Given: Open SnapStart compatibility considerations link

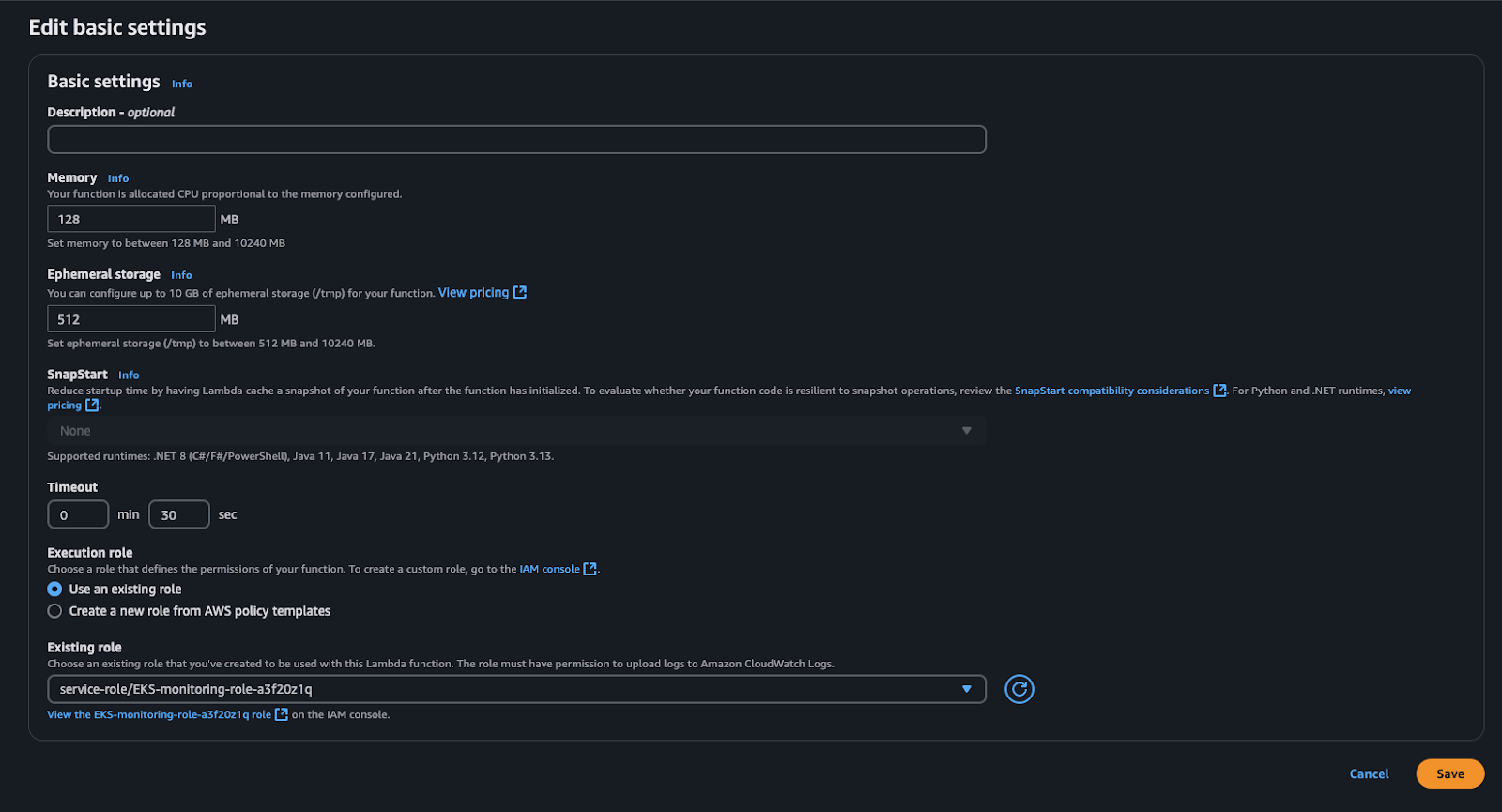Looking at the screenshot, I should [x=1111, y=391].
